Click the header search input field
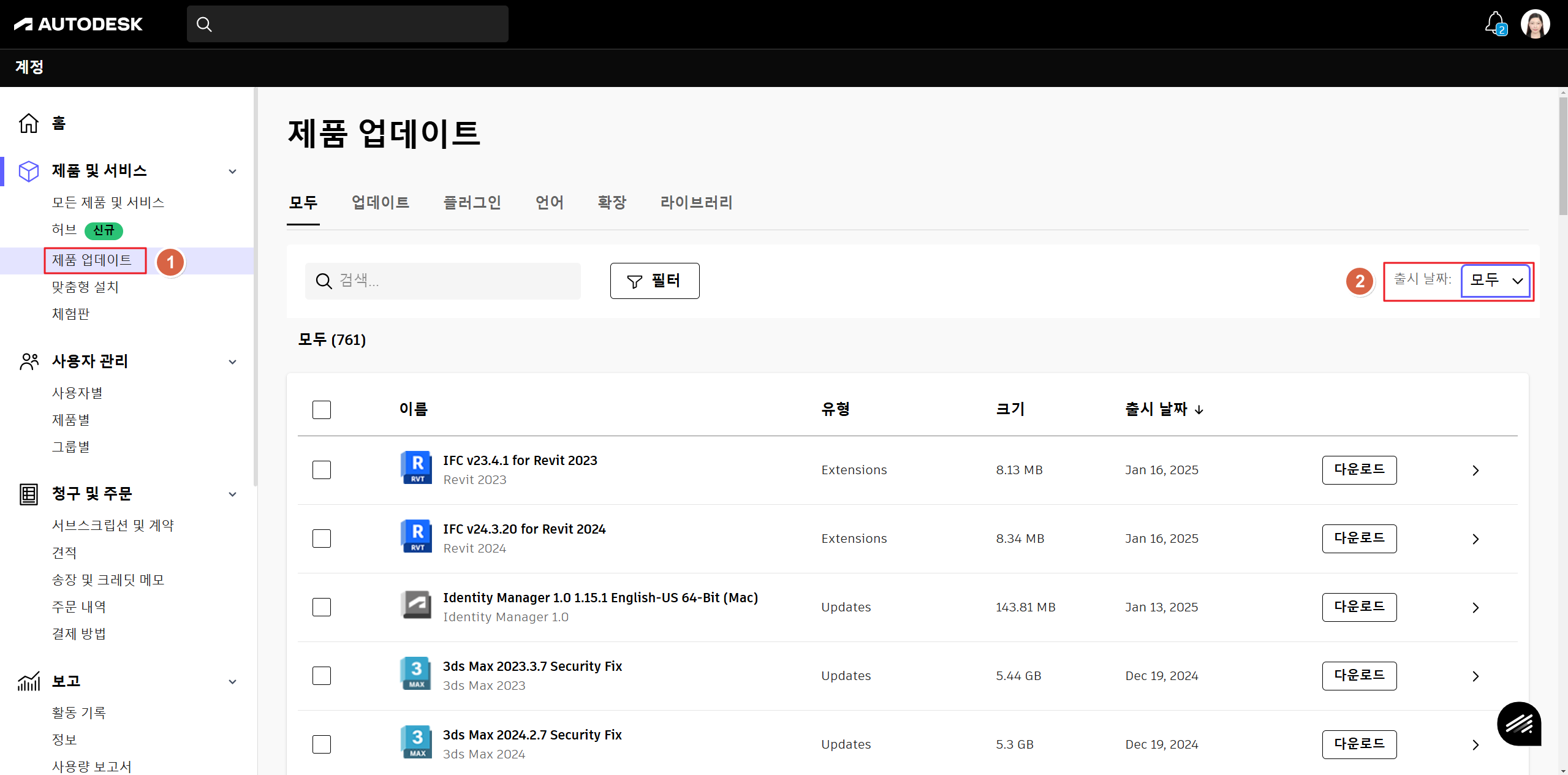Image resolution: width=1568 pixels, height=775 pixels. [347, 25]
